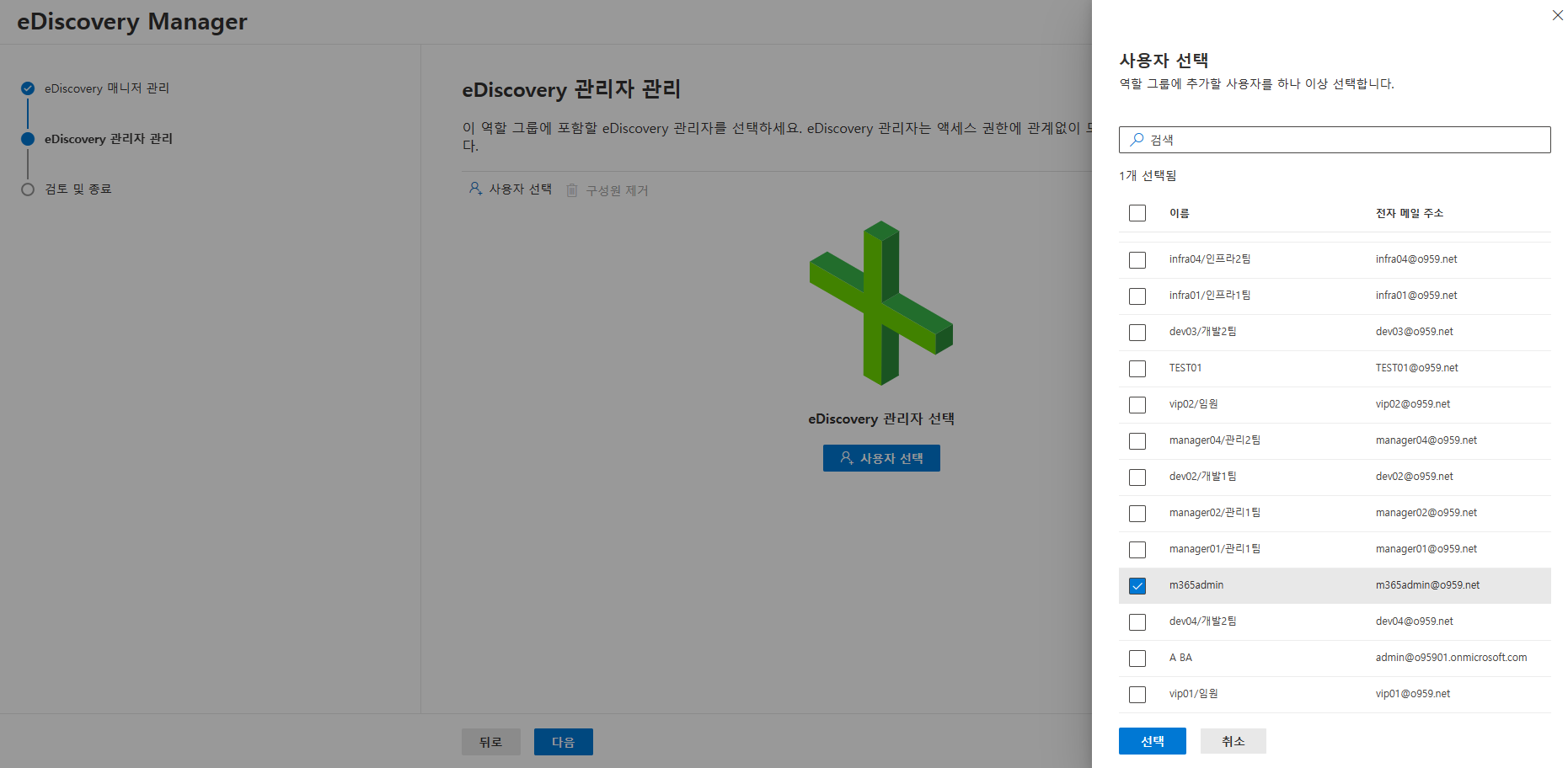Open the eDiscovery 관리자 관리 step
Viewport: 1568px width, 768px height.
tap(109, 139)
